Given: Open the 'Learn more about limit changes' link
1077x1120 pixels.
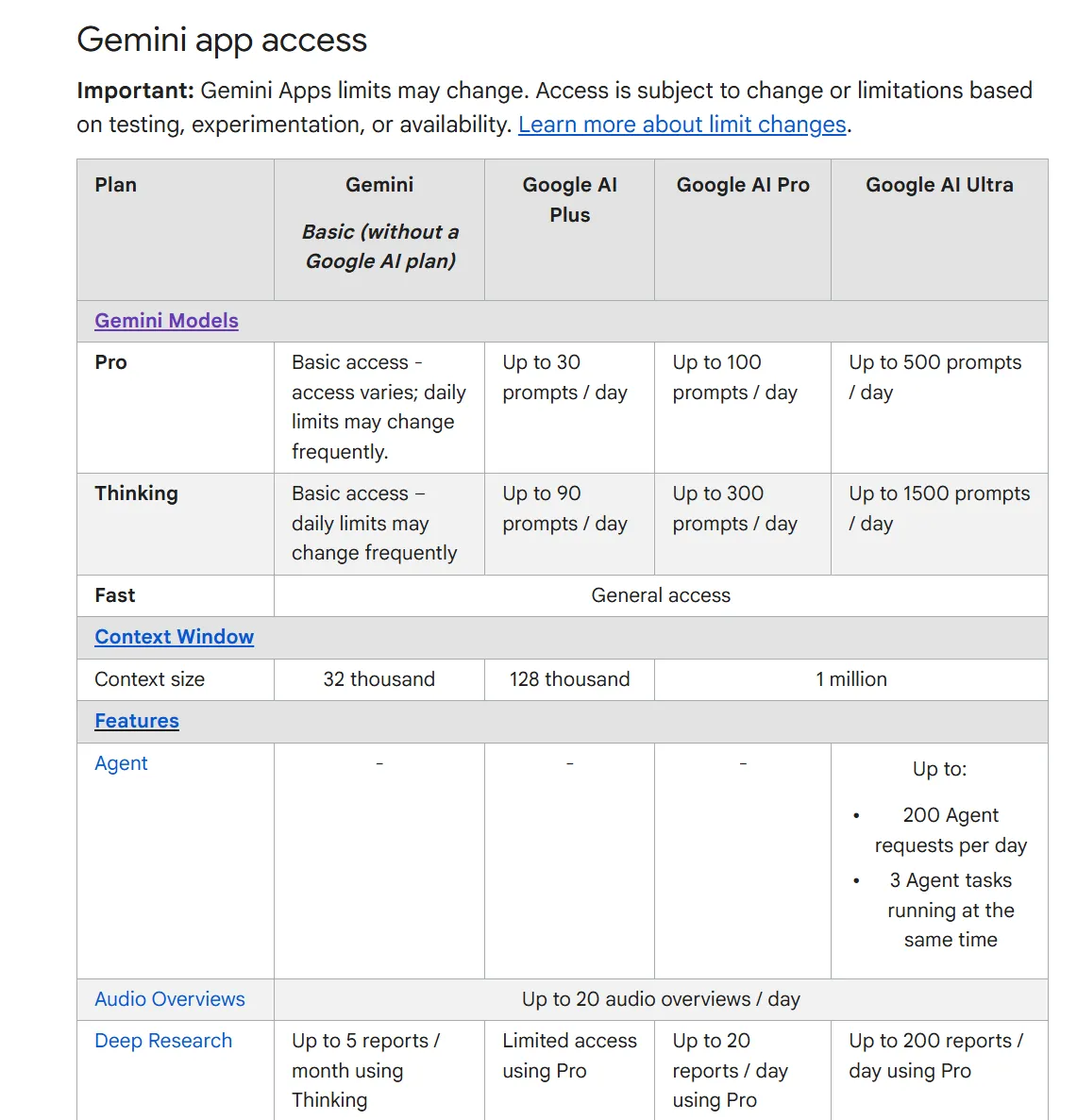Looking at the screenshot, I should coord(682,125).
